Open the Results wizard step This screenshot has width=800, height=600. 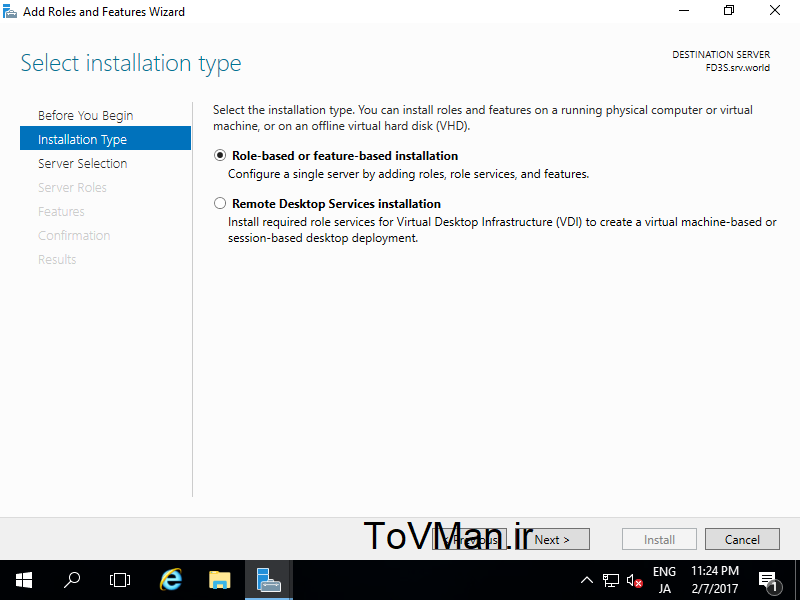(x=57, y=260)
